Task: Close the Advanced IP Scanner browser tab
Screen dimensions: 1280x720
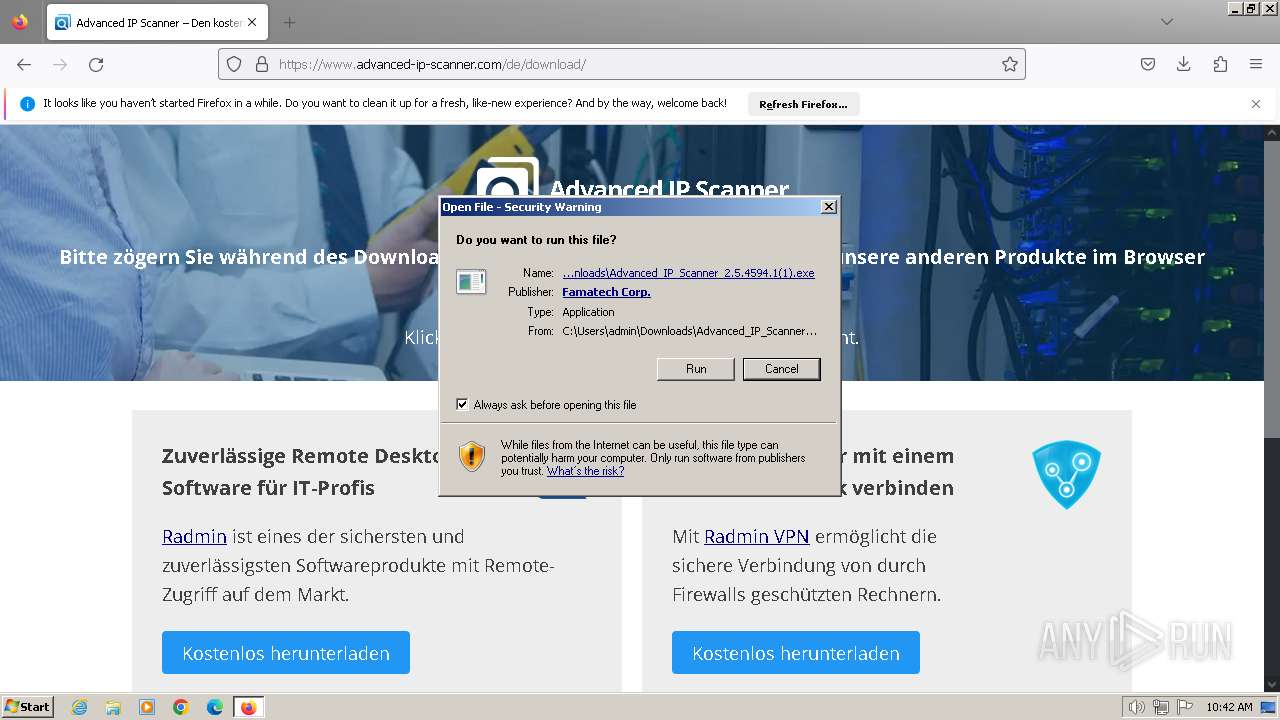Action: (x=251, y=22)
